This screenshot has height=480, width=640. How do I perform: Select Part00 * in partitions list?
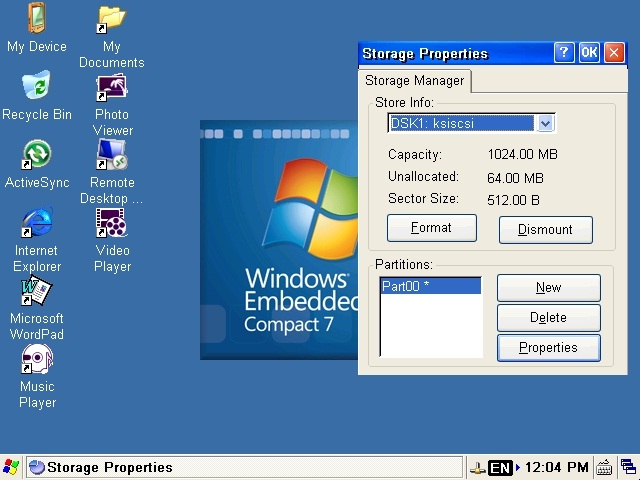(x=431, y=286)
